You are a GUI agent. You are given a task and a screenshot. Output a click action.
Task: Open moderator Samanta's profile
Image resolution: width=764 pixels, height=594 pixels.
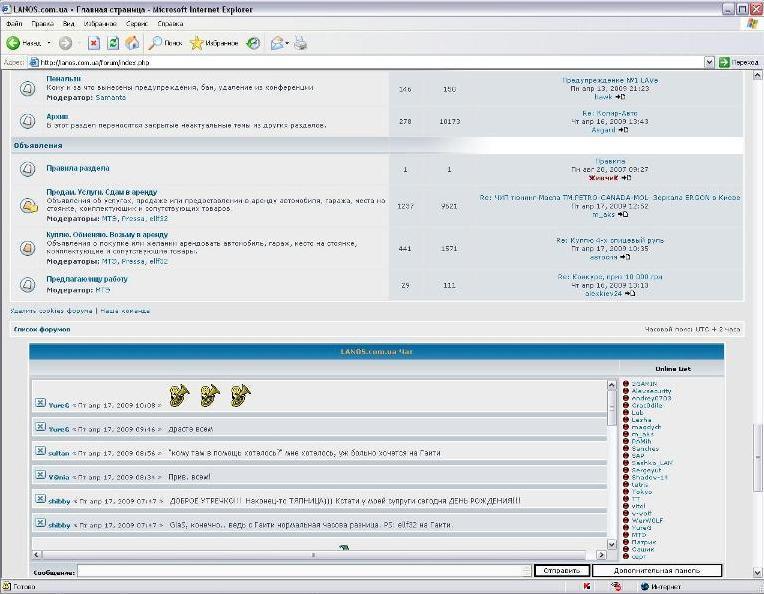pos(111,97)
